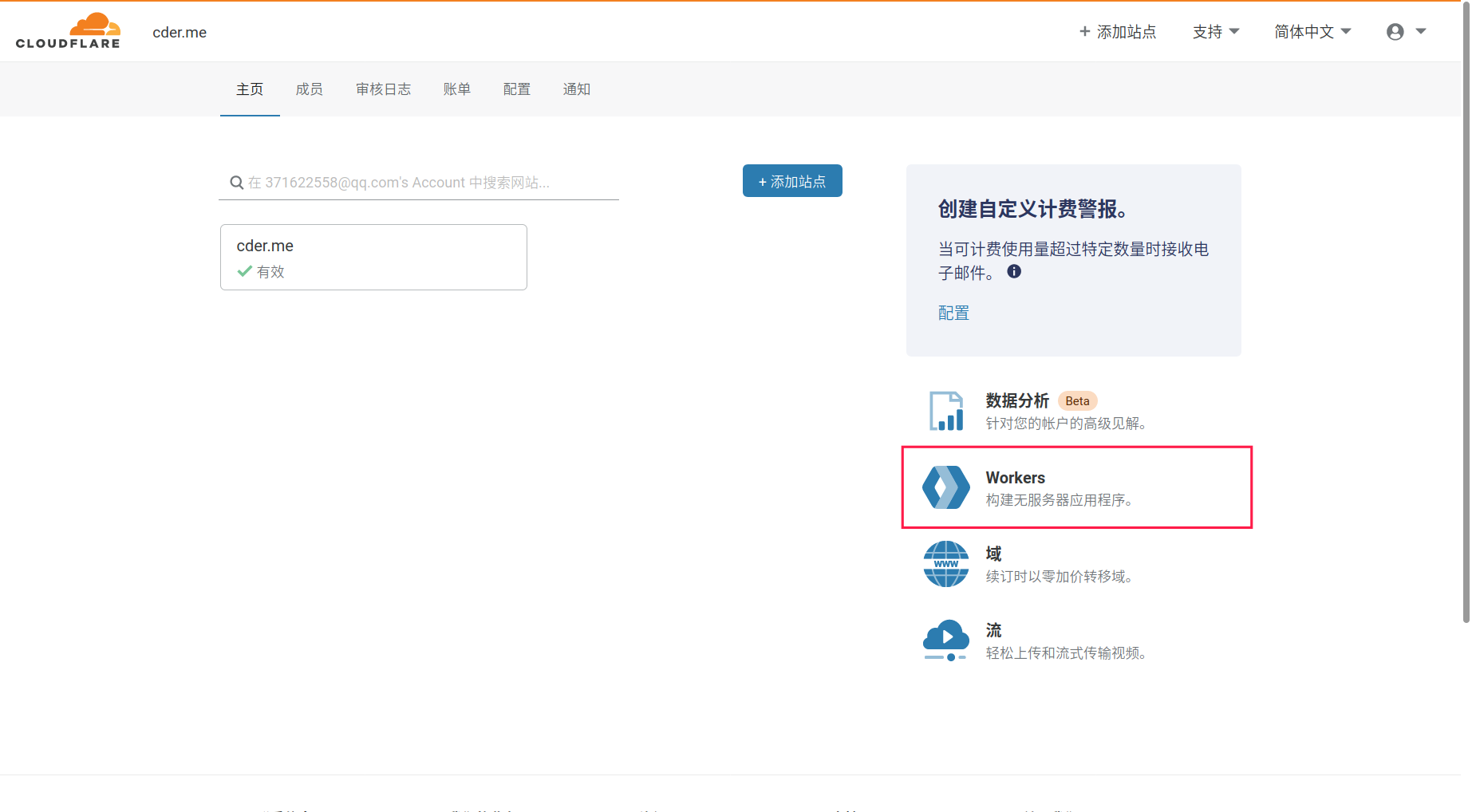Open the 流 stream link
Viewport: 1472px width, 812px height.
click(x=994, y=630)
